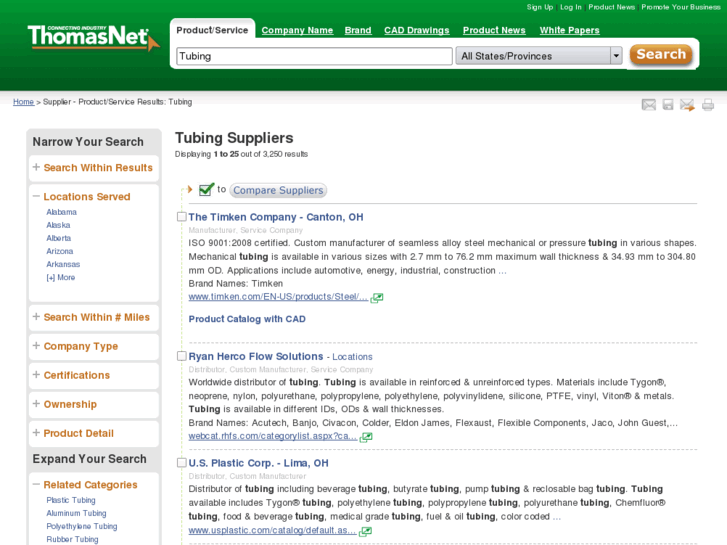Click the print page icon
Image resolution: width=727 pixels, height=545 pixels.
(708, 105)
